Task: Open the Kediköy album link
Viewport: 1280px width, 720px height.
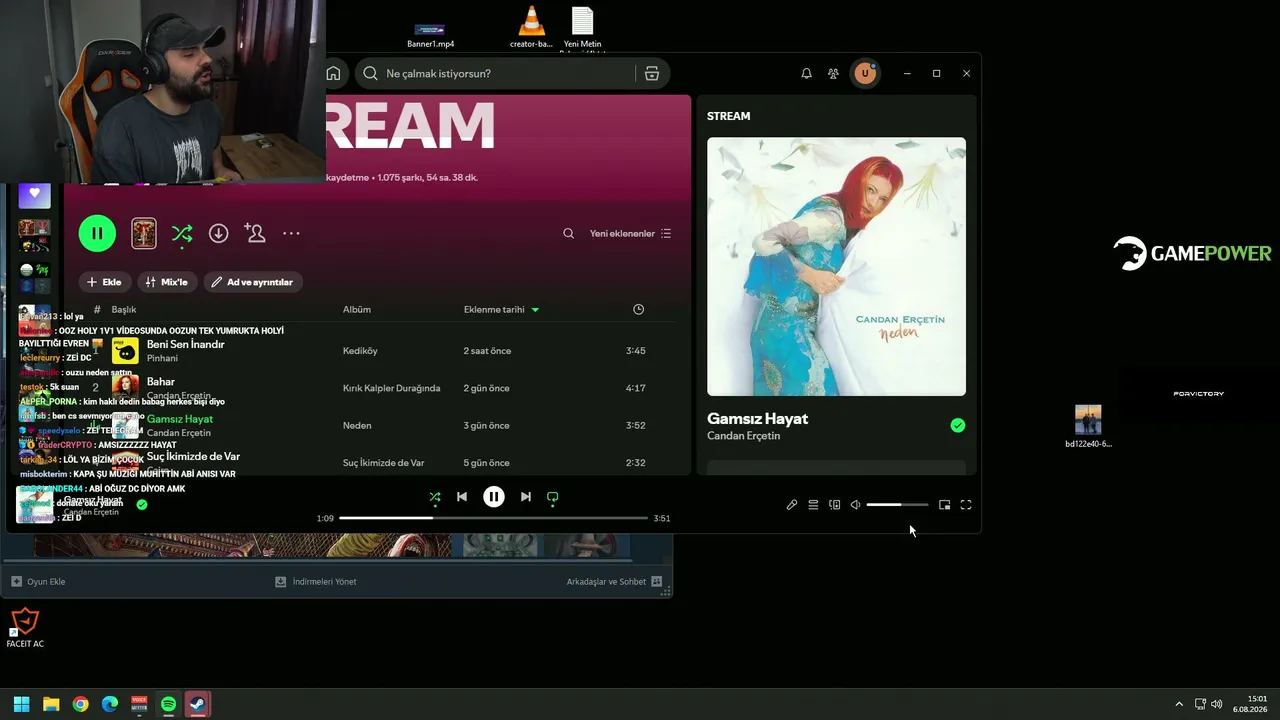Action: (360, 351)
